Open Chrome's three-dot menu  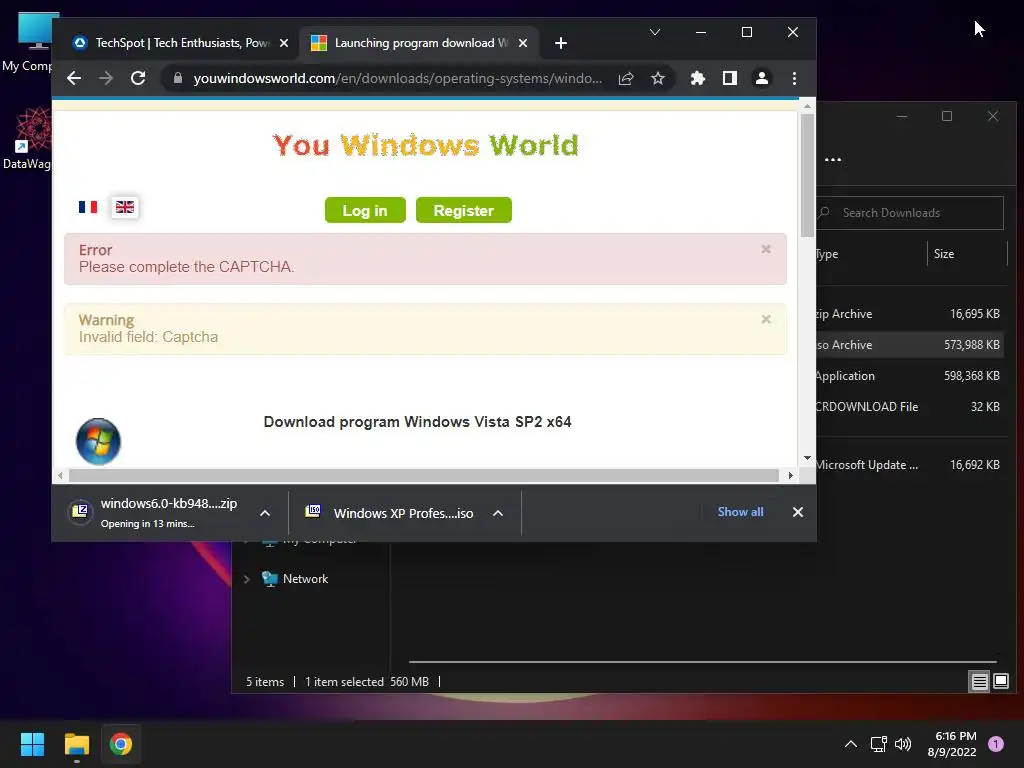pyautogui.click(x=794, y=78)
